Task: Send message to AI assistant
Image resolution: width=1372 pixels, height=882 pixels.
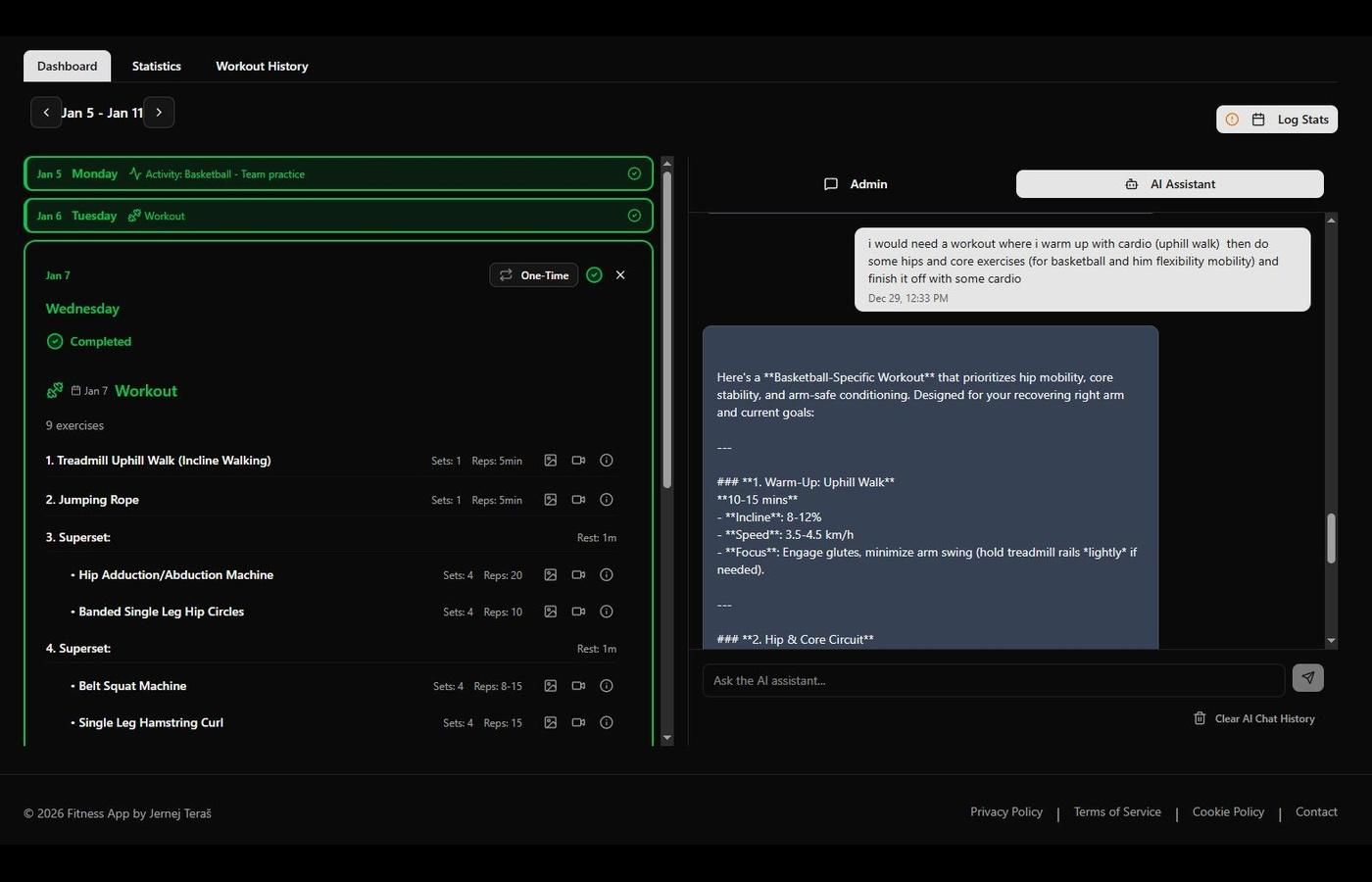Action: click(1307, 678)
